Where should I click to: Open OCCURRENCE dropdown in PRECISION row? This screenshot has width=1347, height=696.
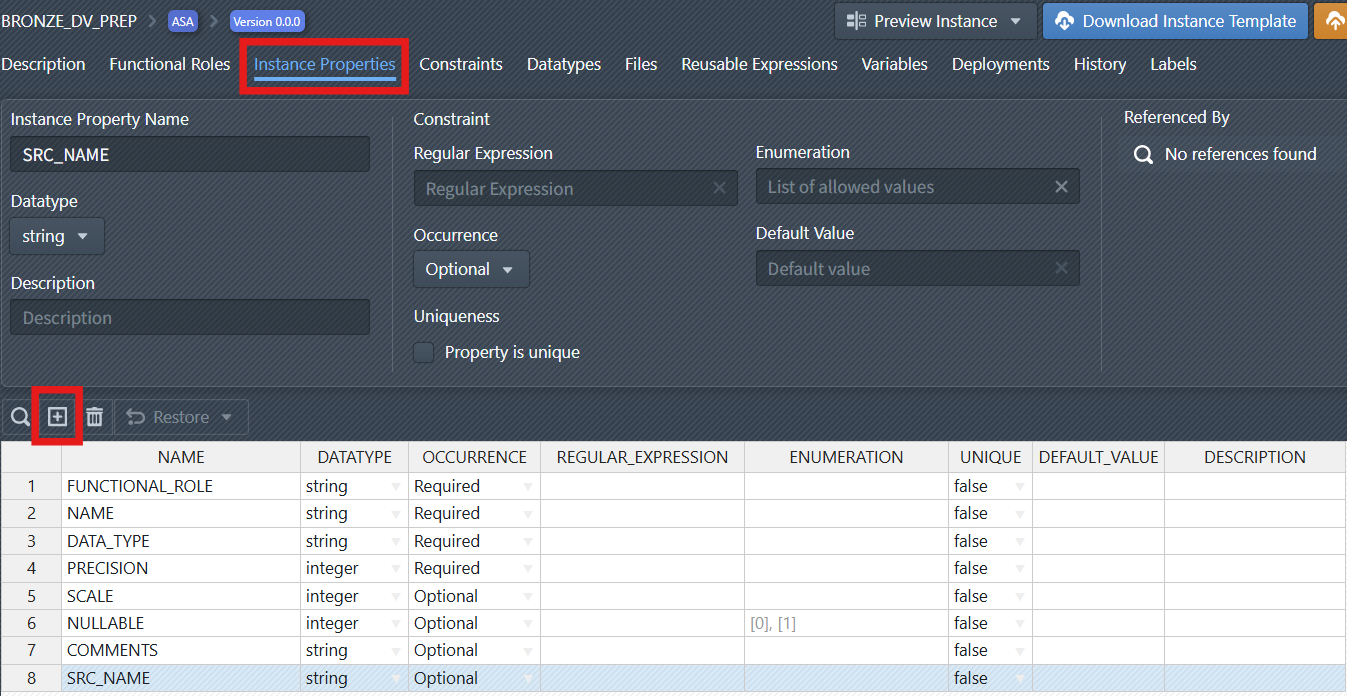527,569
